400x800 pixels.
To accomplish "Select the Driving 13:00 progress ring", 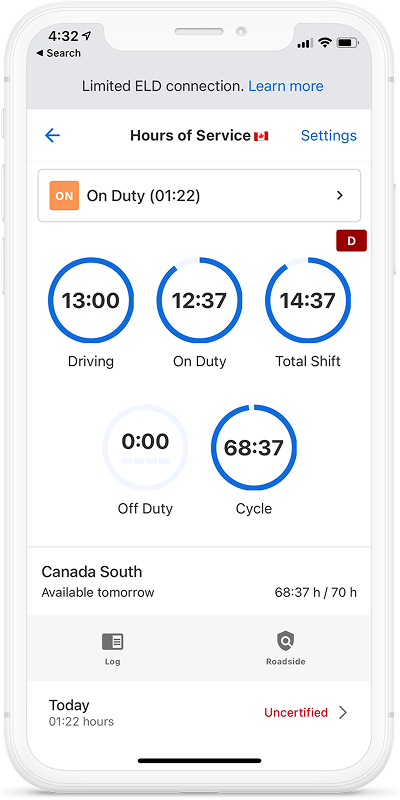I will pyautogui.click(x=91, y=300).
